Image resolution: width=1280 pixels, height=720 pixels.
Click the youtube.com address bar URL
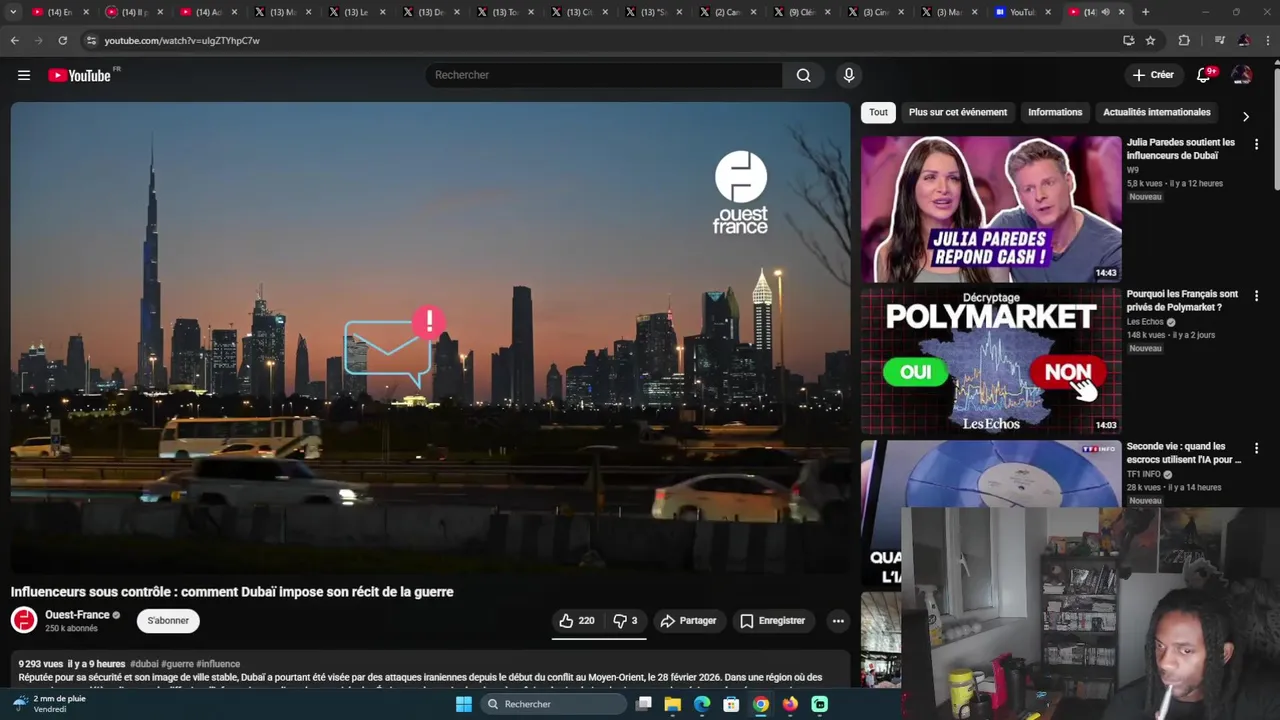pyautogui.click(x=182, y=41)
